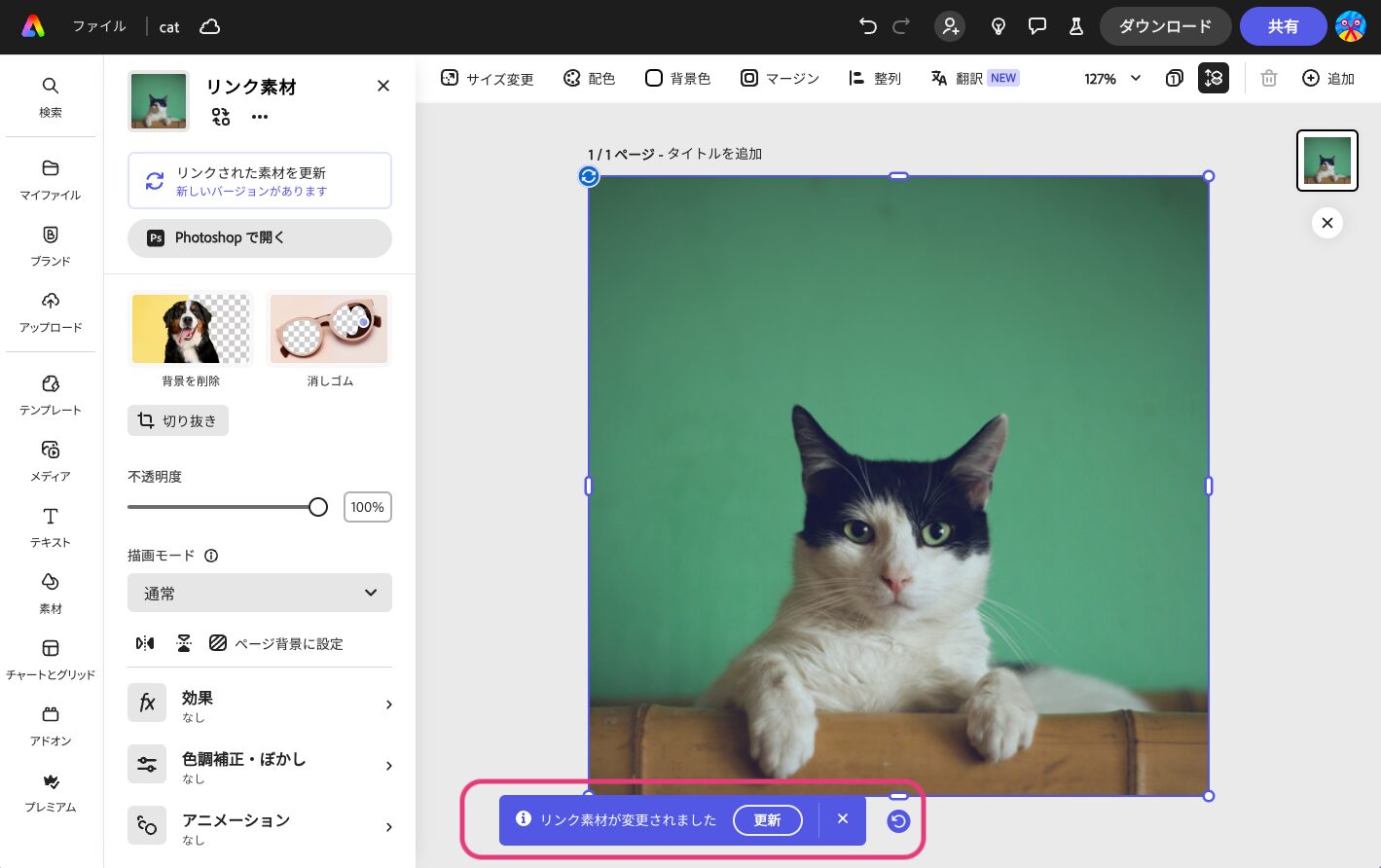Click the 不透明度 slider handle
This screenshot has height=868, width=1381.
pos(318,507)
